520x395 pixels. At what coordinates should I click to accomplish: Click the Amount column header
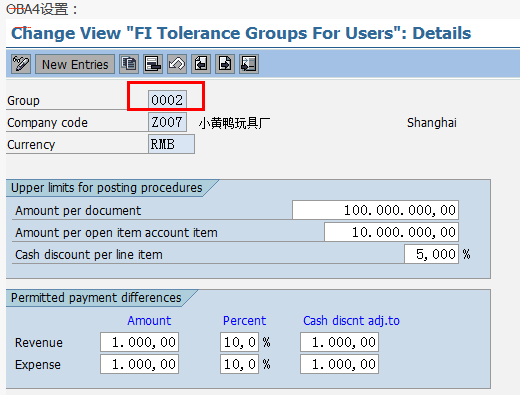click(149, 321)
